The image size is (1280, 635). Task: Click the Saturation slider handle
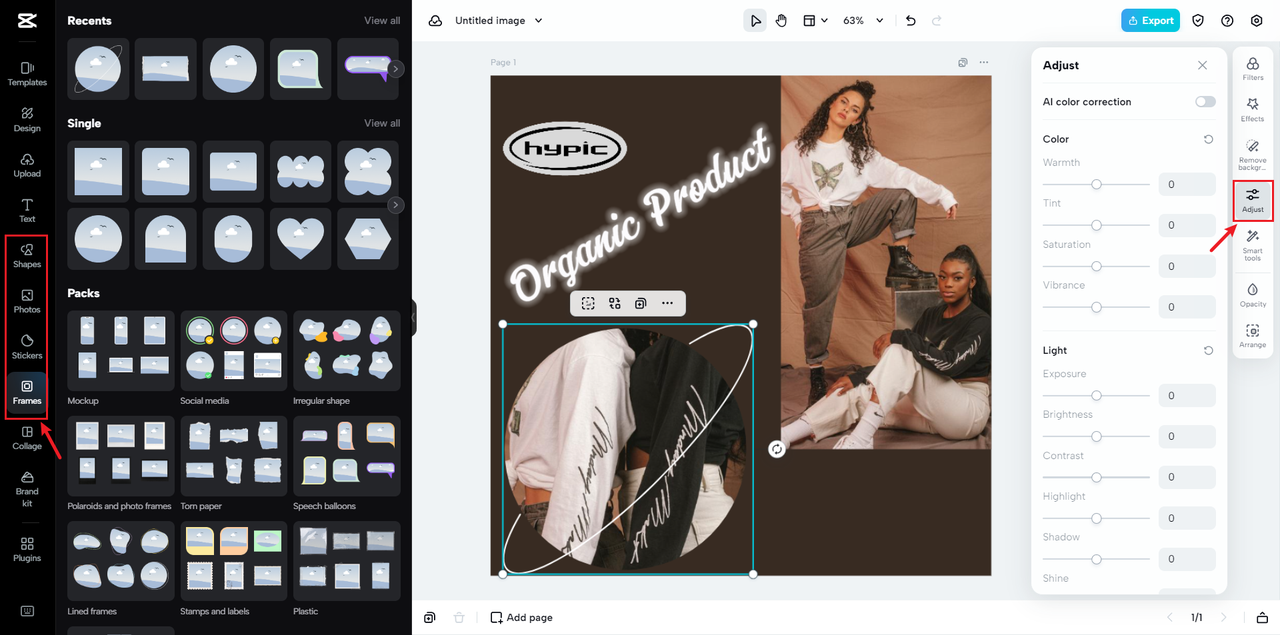(1096, 266)
